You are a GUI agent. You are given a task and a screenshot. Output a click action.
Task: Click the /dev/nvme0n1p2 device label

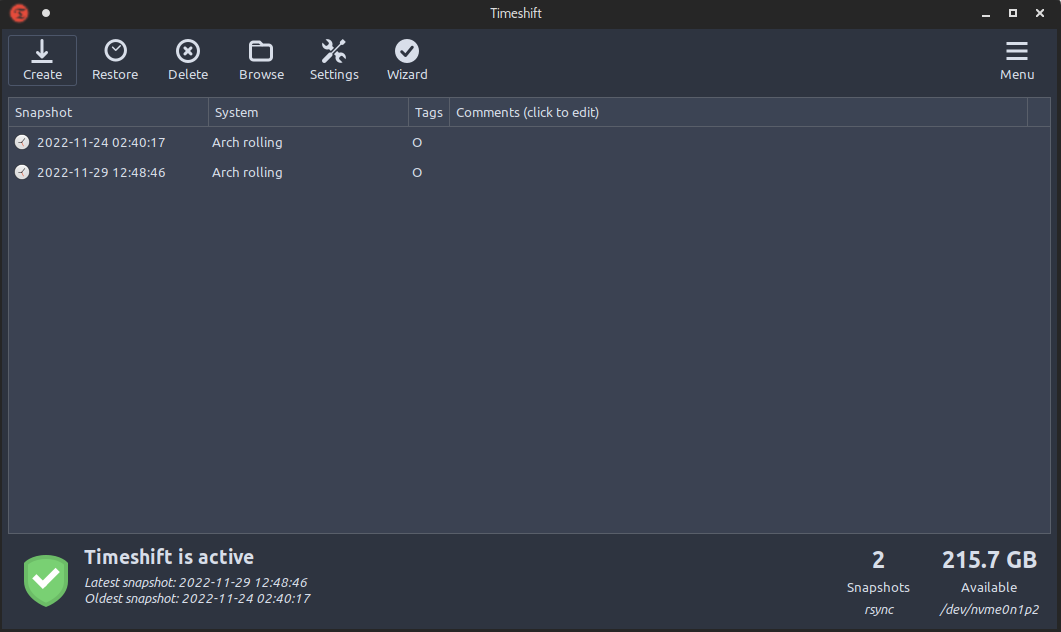989,610
